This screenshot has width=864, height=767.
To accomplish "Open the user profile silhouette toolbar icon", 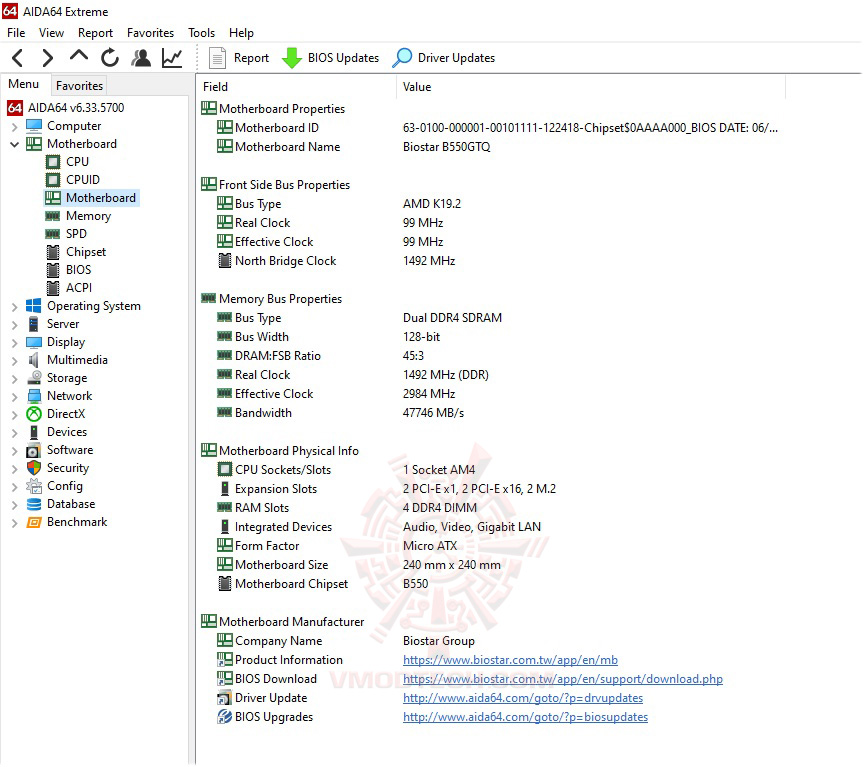I will coord(141,57).
